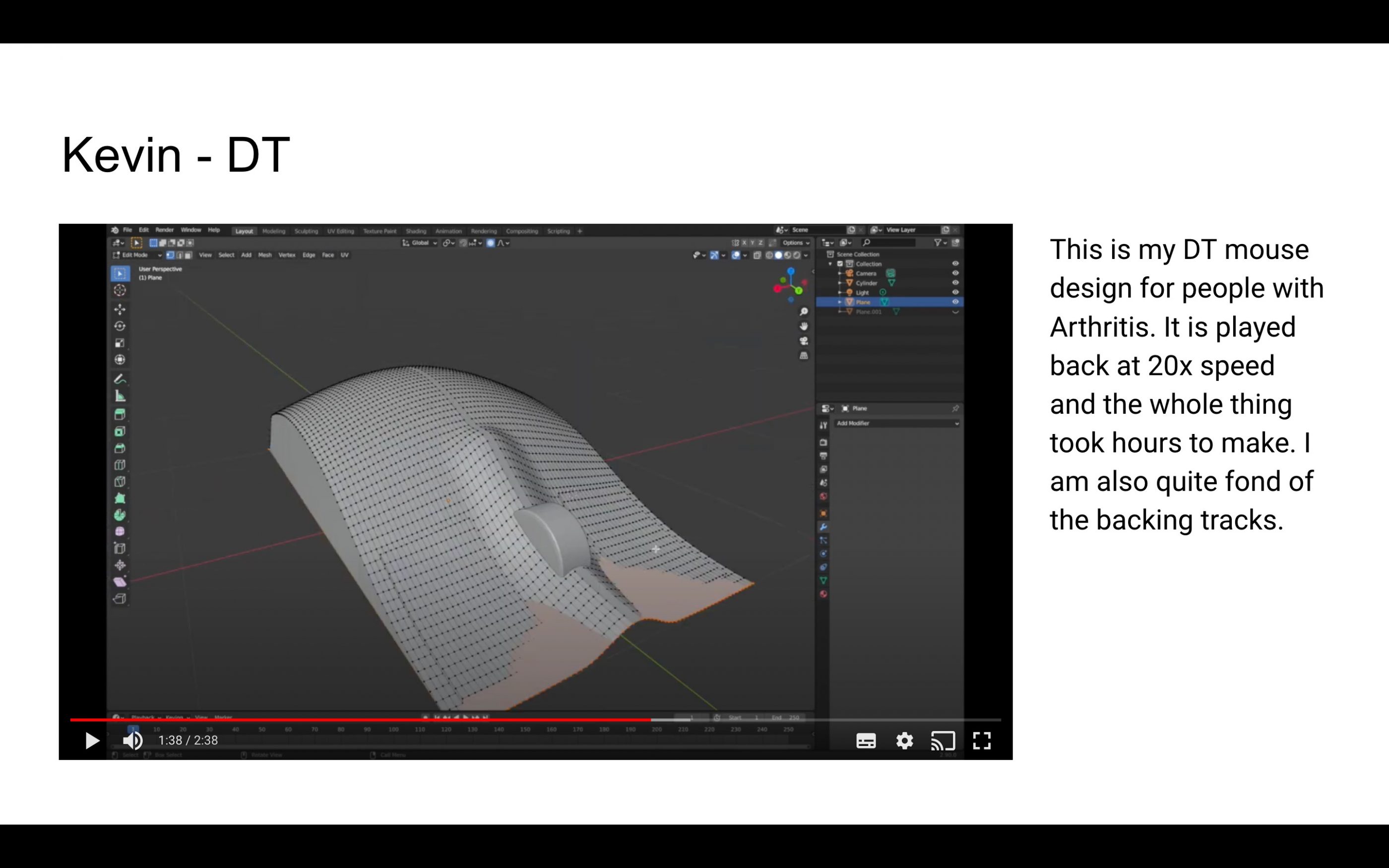The width and height of the screenshot is (1389, 868).
Task: Click the video progress bar
Action: (536, 719)
